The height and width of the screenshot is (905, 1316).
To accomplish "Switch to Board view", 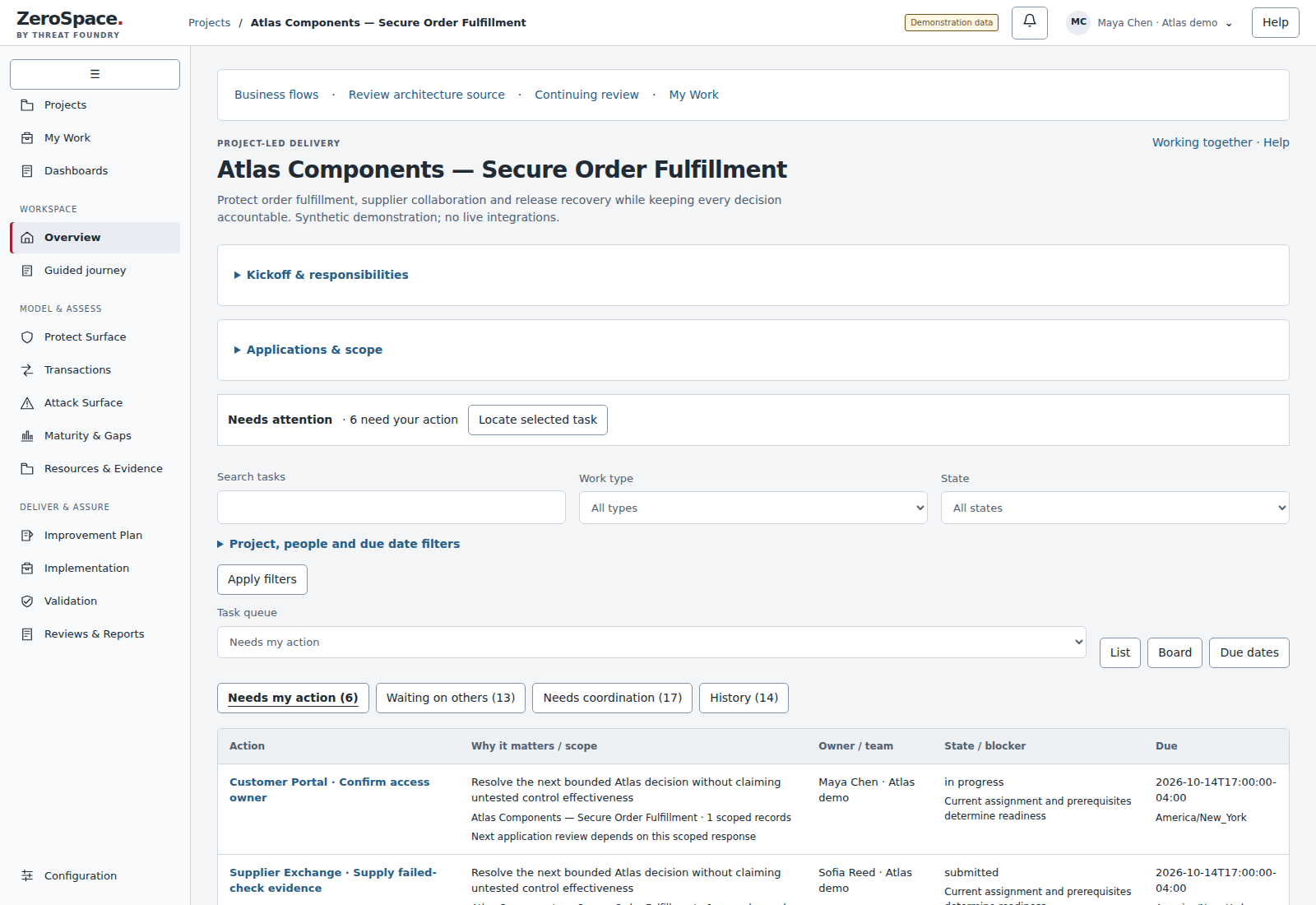I will (x=1175, y=652).
